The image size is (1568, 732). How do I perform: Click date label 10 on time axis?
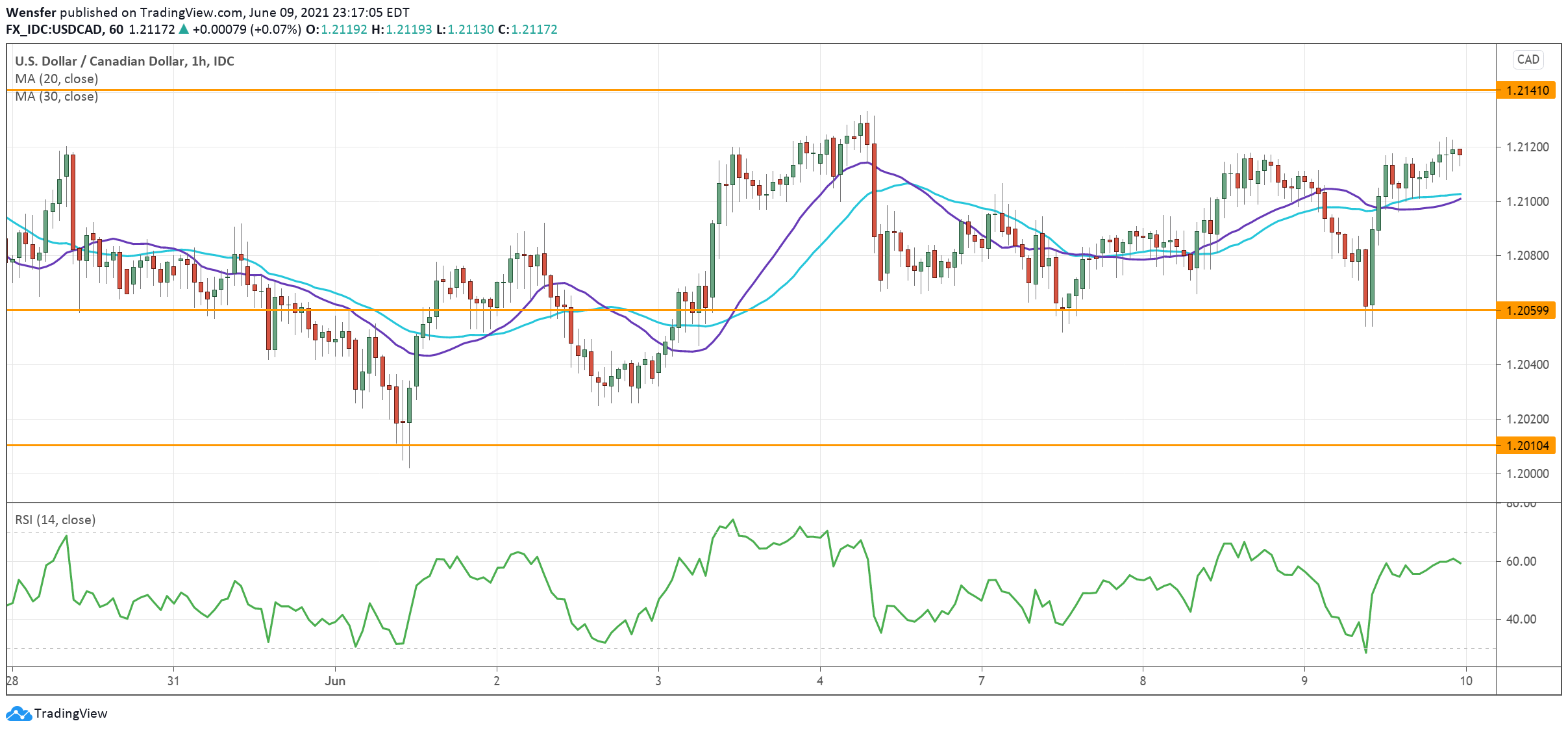tap(1466, 681)
